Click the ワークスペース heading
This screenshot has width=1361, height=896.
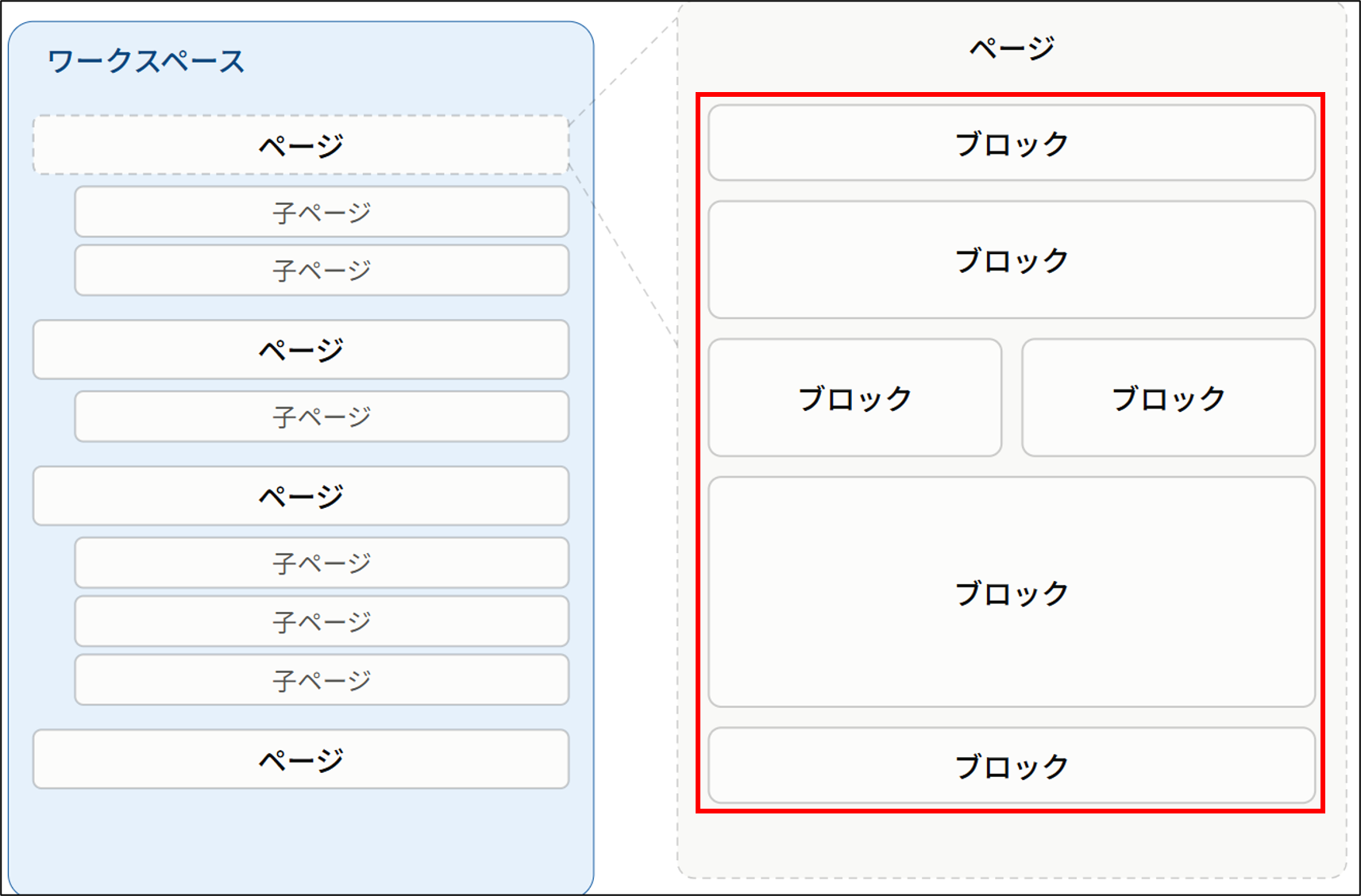click(x=146, y=61)
